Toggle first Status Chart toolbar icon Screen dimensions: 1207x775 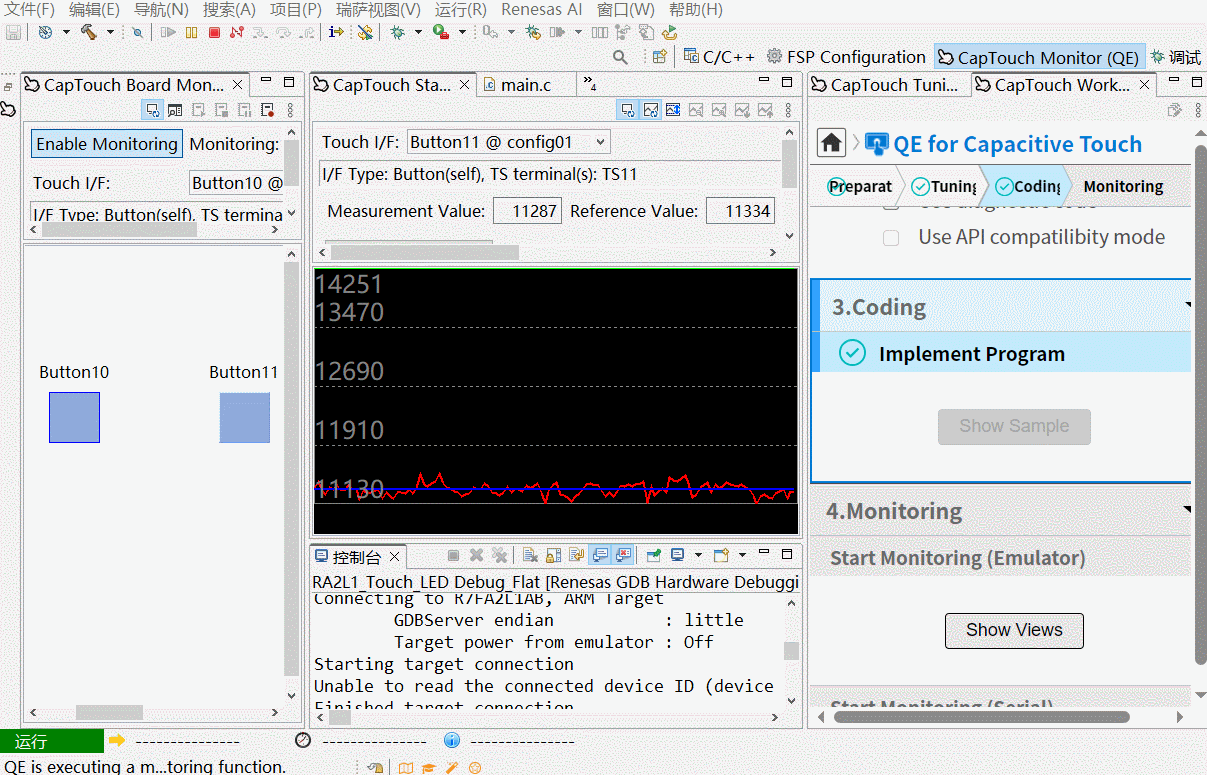(627, 110)
